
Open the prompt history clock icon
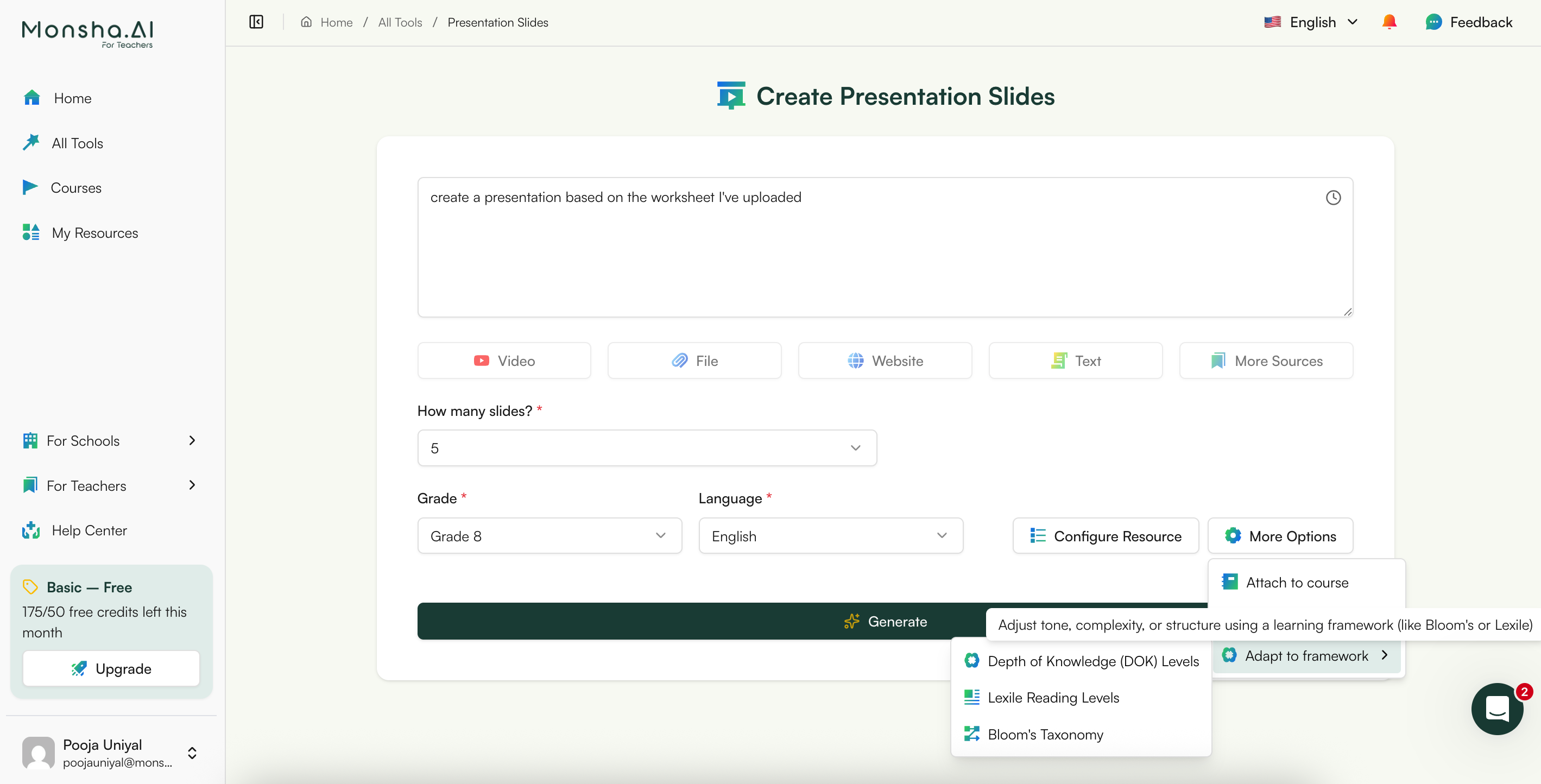coord(1333,197)
